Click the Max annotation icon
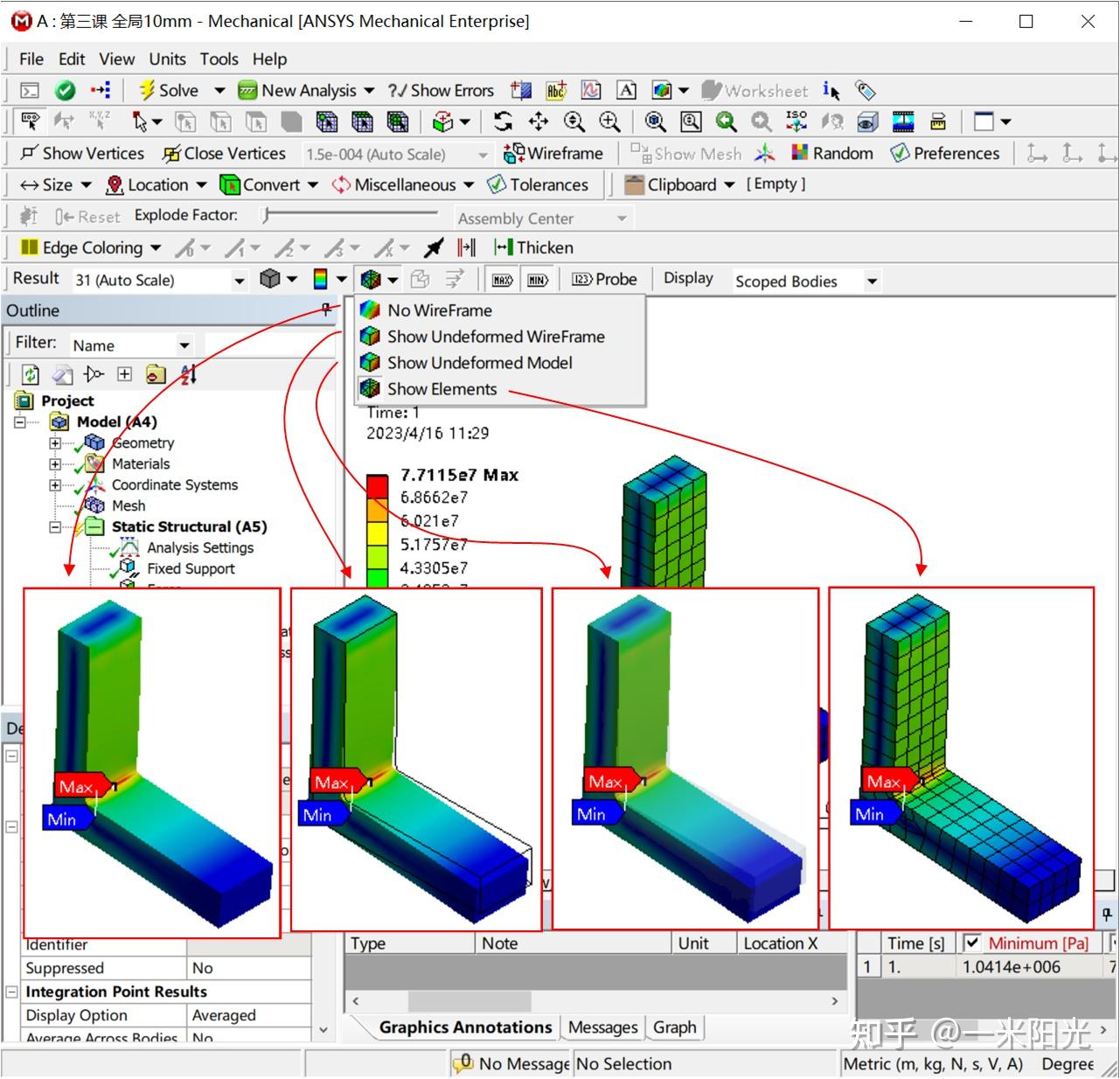 pyautogui.click(x=502, y=279)
